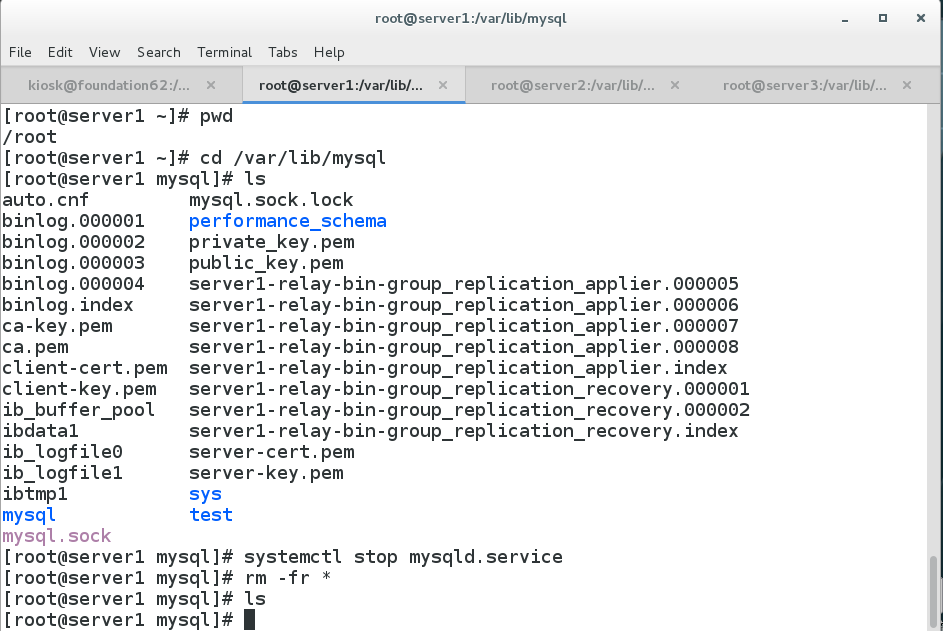Close the root@server3 tab

(907, 85)
